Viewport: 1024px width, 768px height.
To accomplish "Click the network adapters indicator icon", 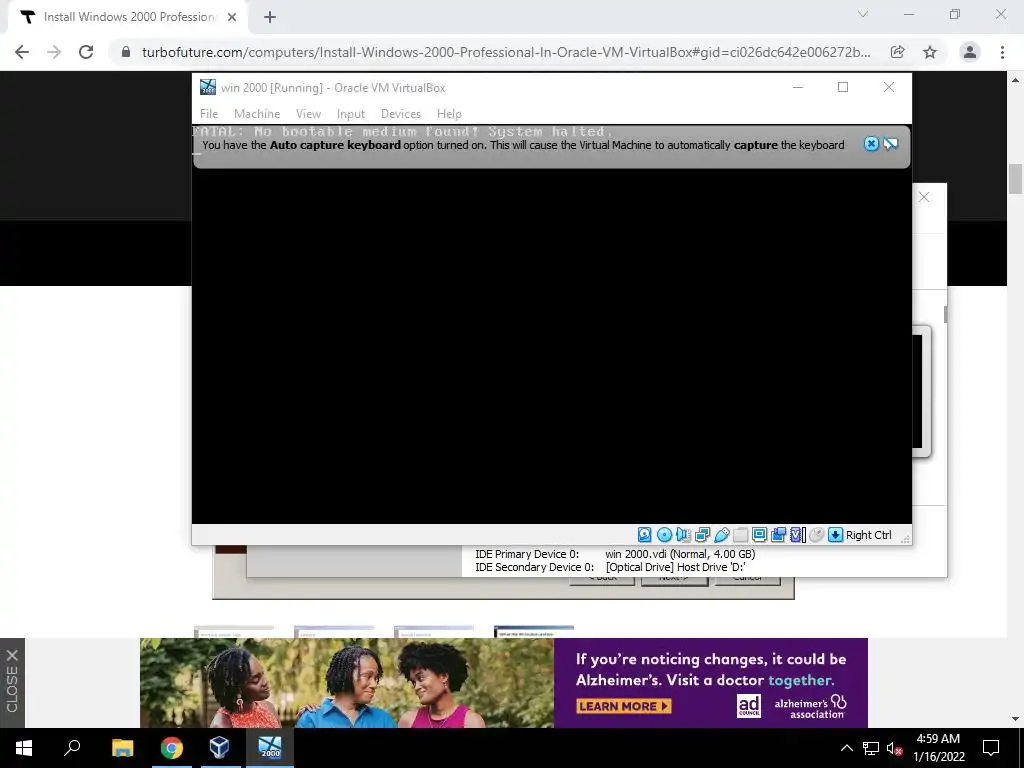I will click(x=702, y=535).
